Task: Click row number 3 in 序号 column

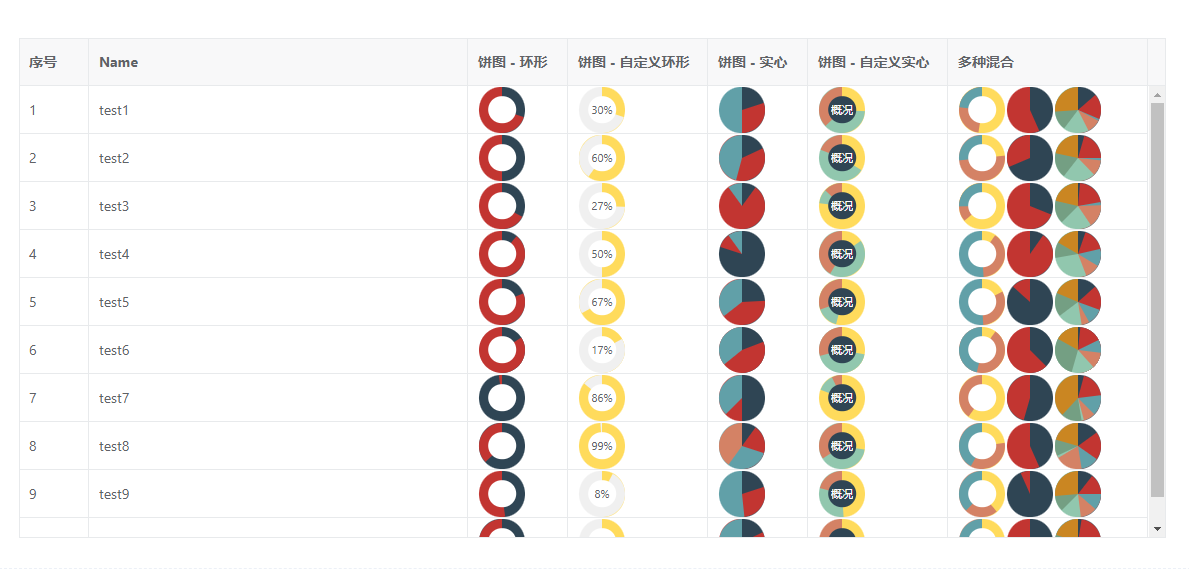Action: (33, 206)
